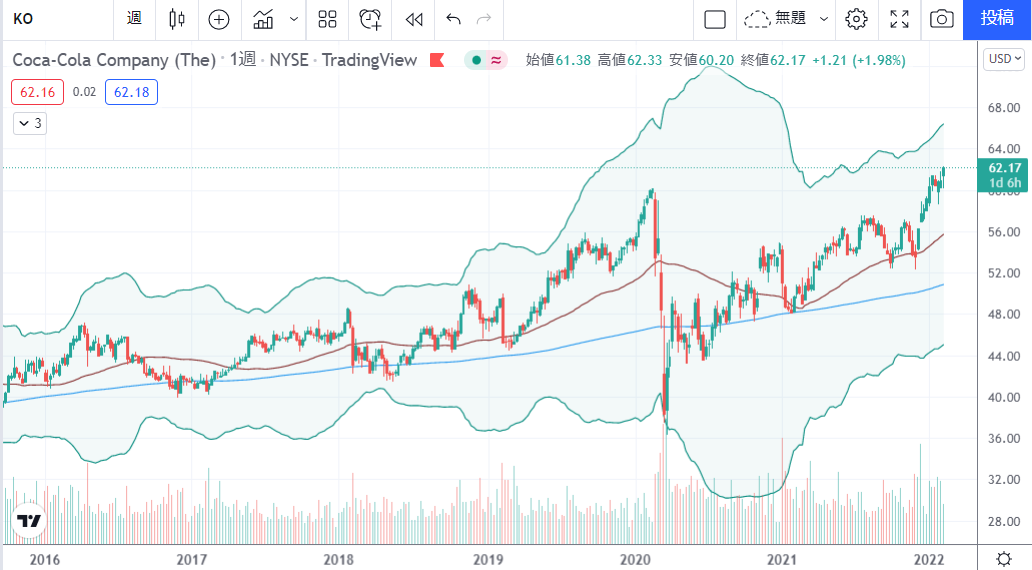The height and width of the screenshot is (570, 1032).
Task: Open the 無題 layout name cloud button
Action: [775, 19]
